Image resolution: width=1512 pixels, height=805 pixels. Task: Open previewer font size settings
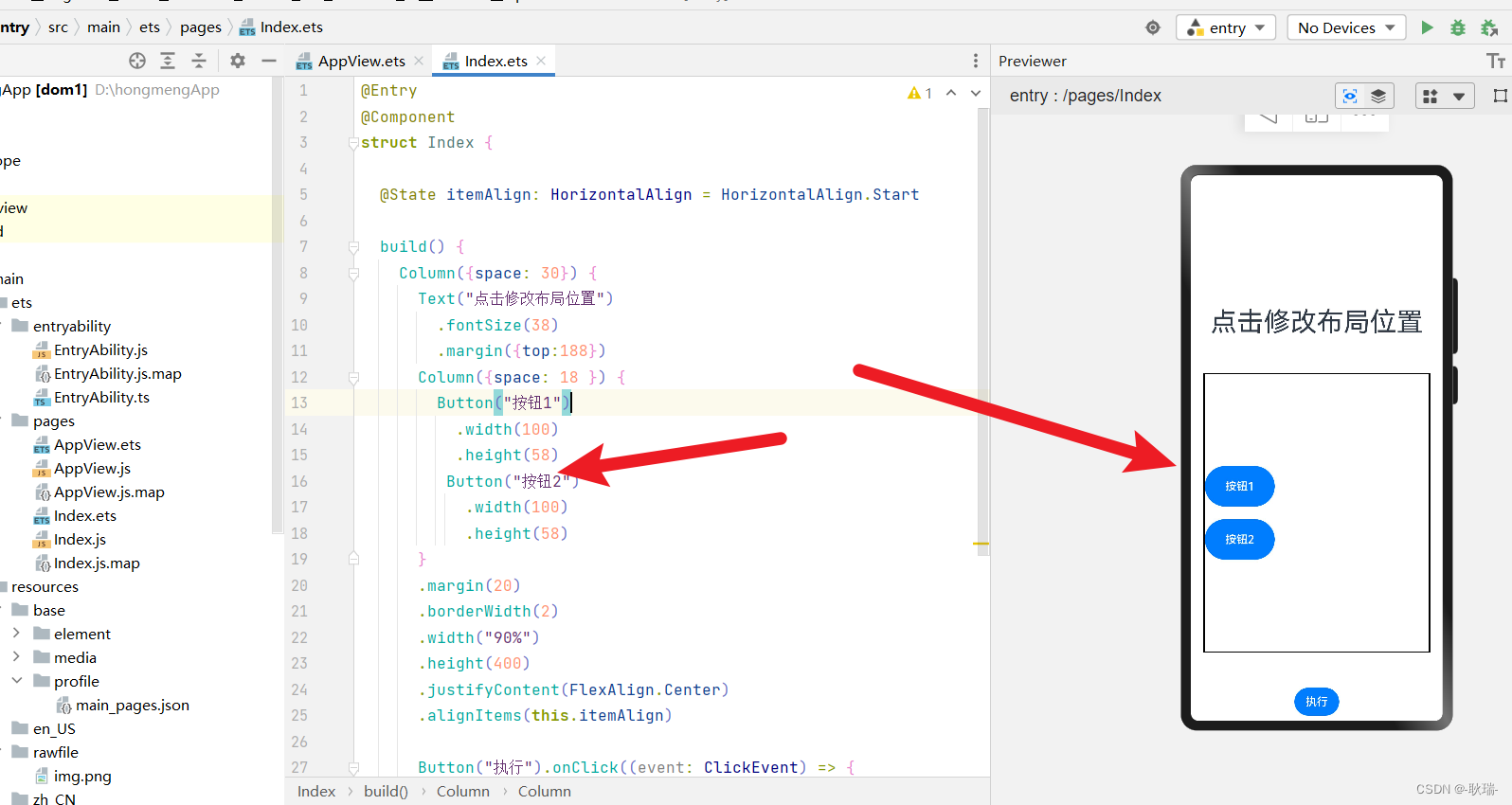[1496, 61]
